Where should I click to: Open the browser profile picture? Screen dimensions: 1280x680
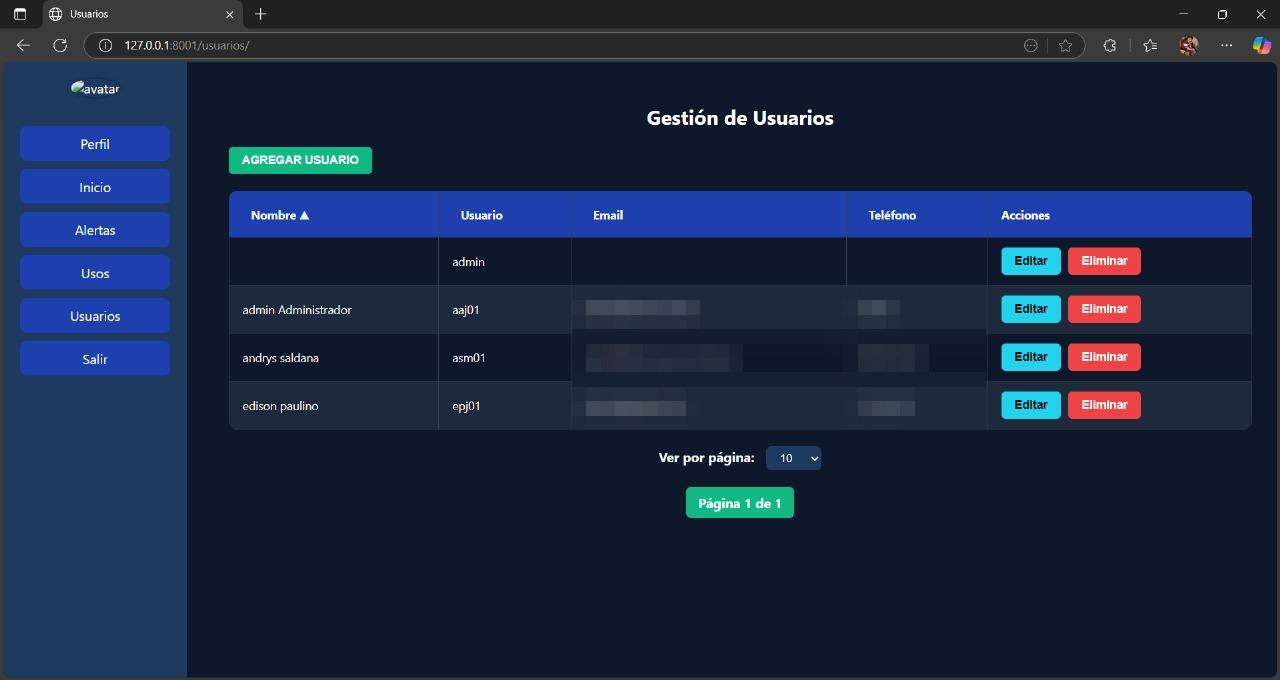click(1188, 45)
